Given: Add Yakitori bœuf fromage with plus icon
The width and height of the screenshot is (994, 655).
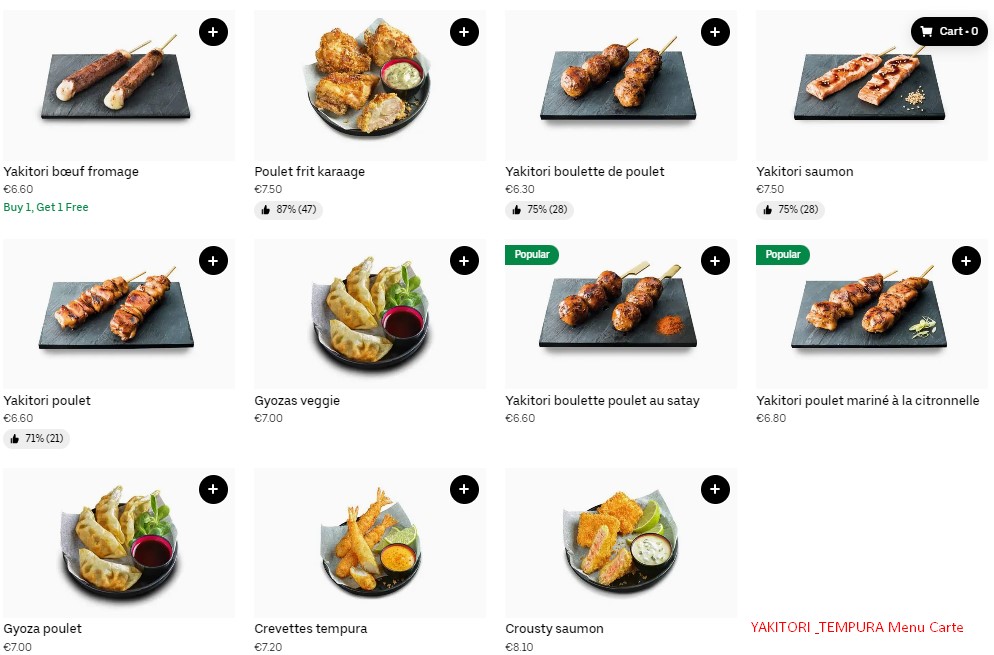Looking at the screenshot, I should tap(213, 32).
